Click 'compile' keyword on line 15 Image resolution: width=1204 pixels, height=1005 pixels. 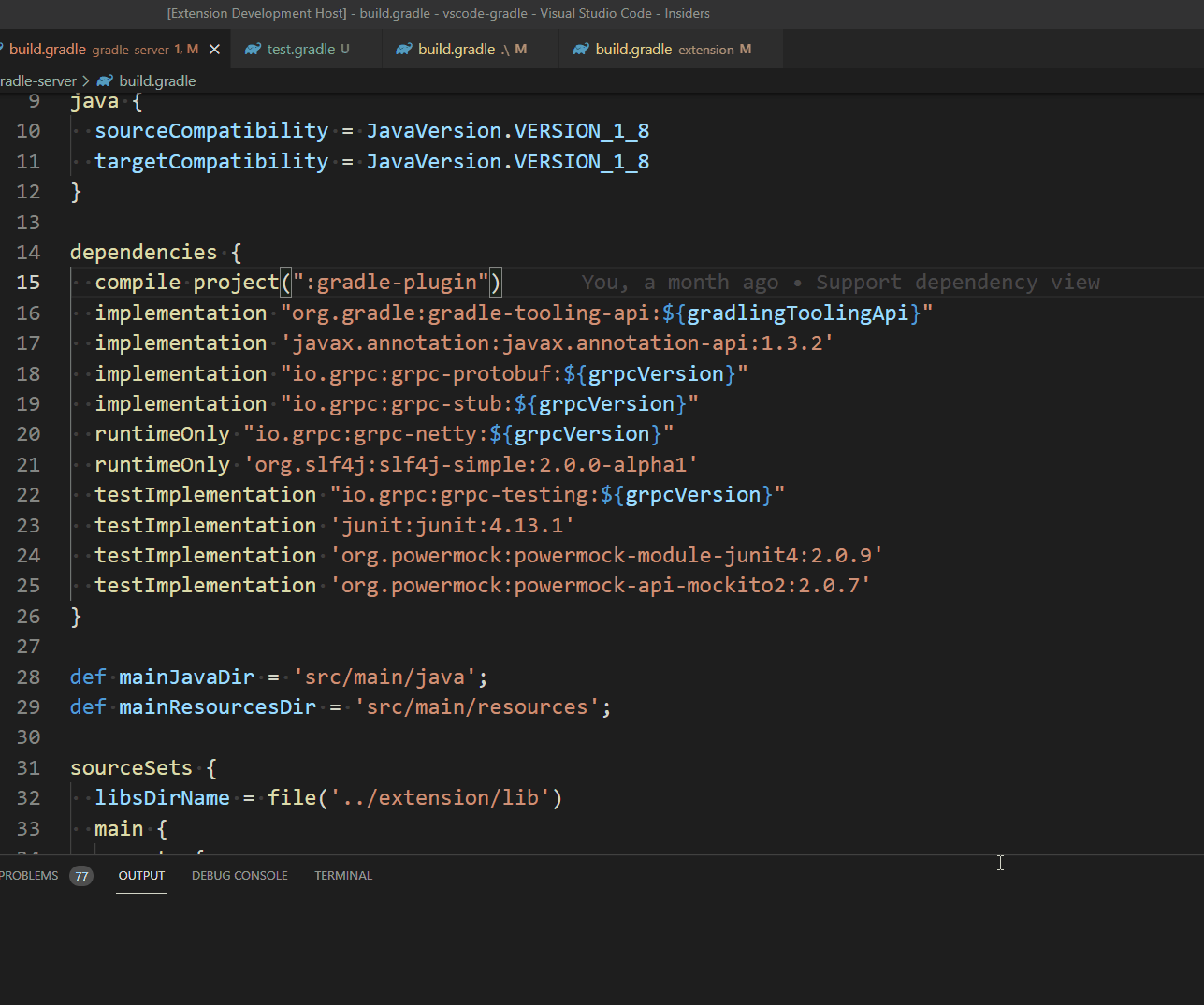(138, 283)
